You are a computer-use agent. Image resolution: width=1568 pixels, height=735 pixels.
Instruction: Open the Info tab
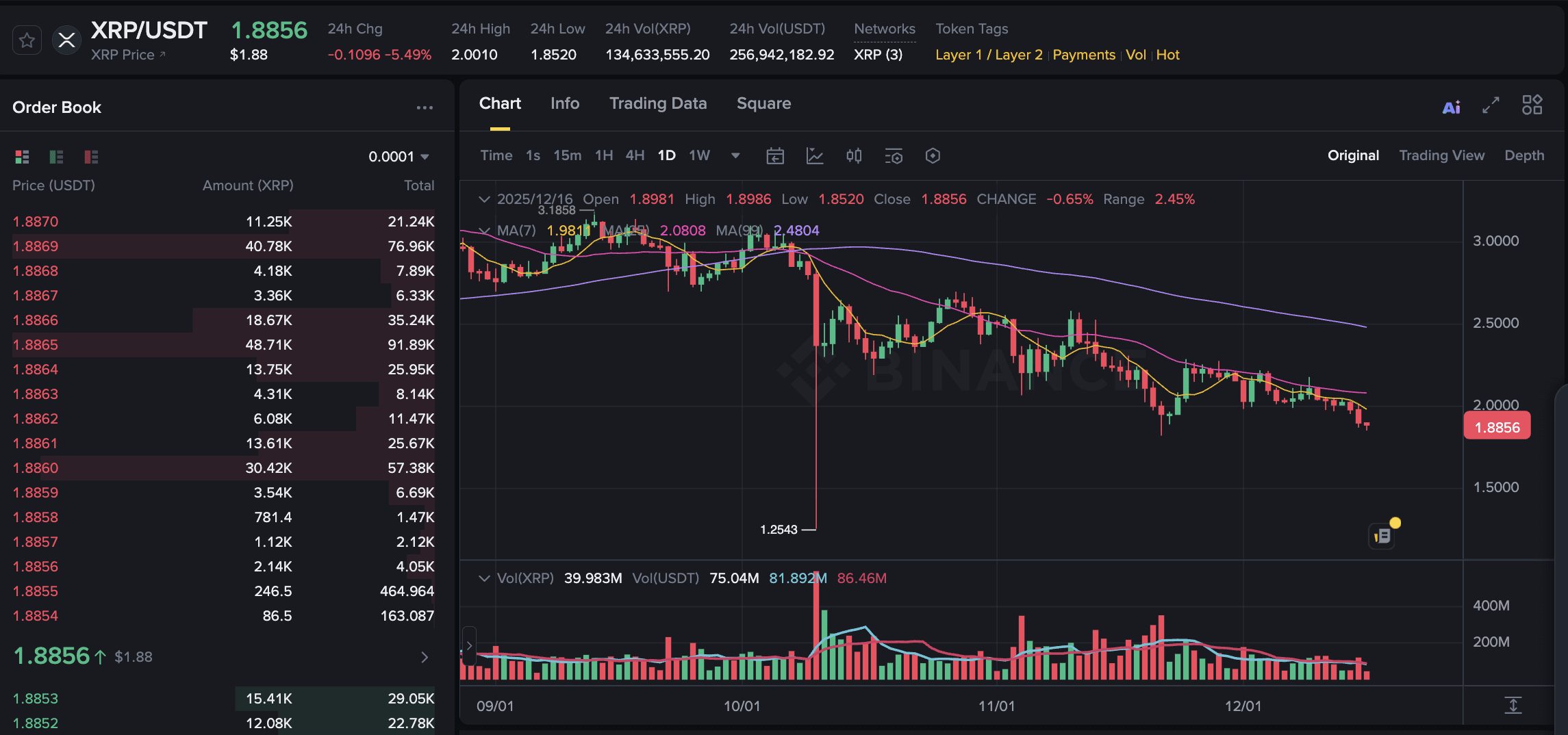(564, 103)
